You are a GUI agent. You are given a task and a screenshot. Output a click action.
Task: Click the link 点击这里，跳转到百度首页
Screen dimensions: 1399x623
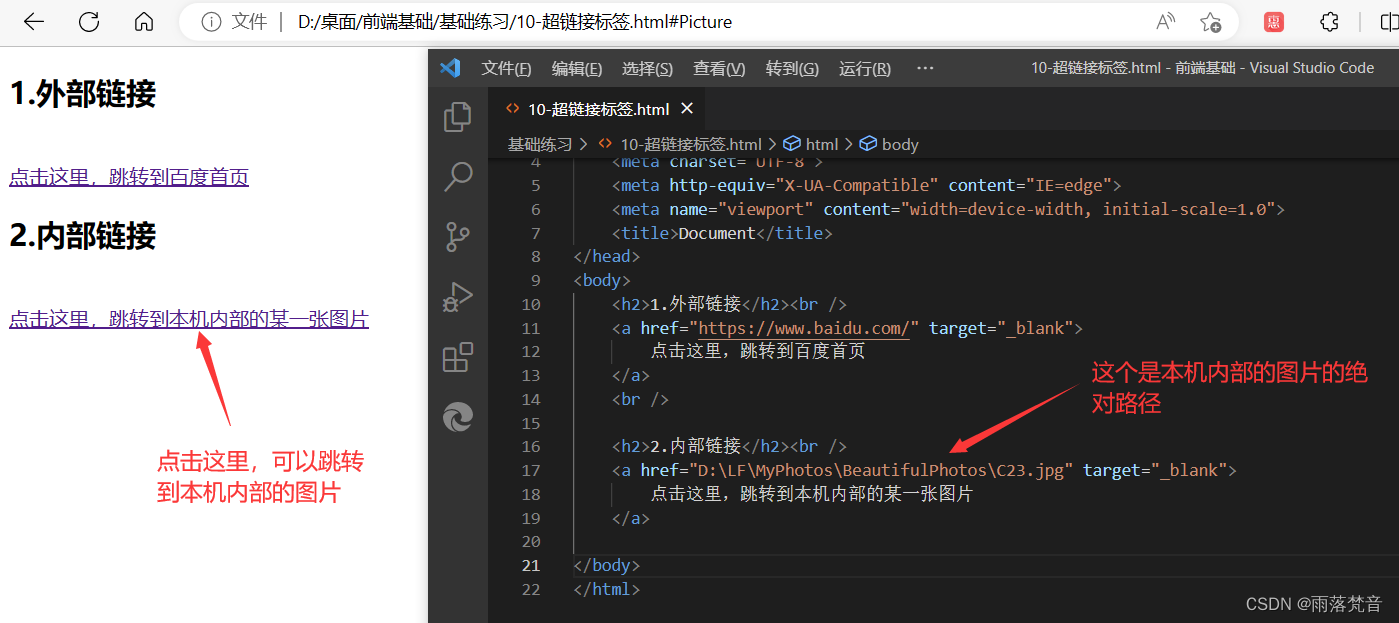tap(129, 177)
